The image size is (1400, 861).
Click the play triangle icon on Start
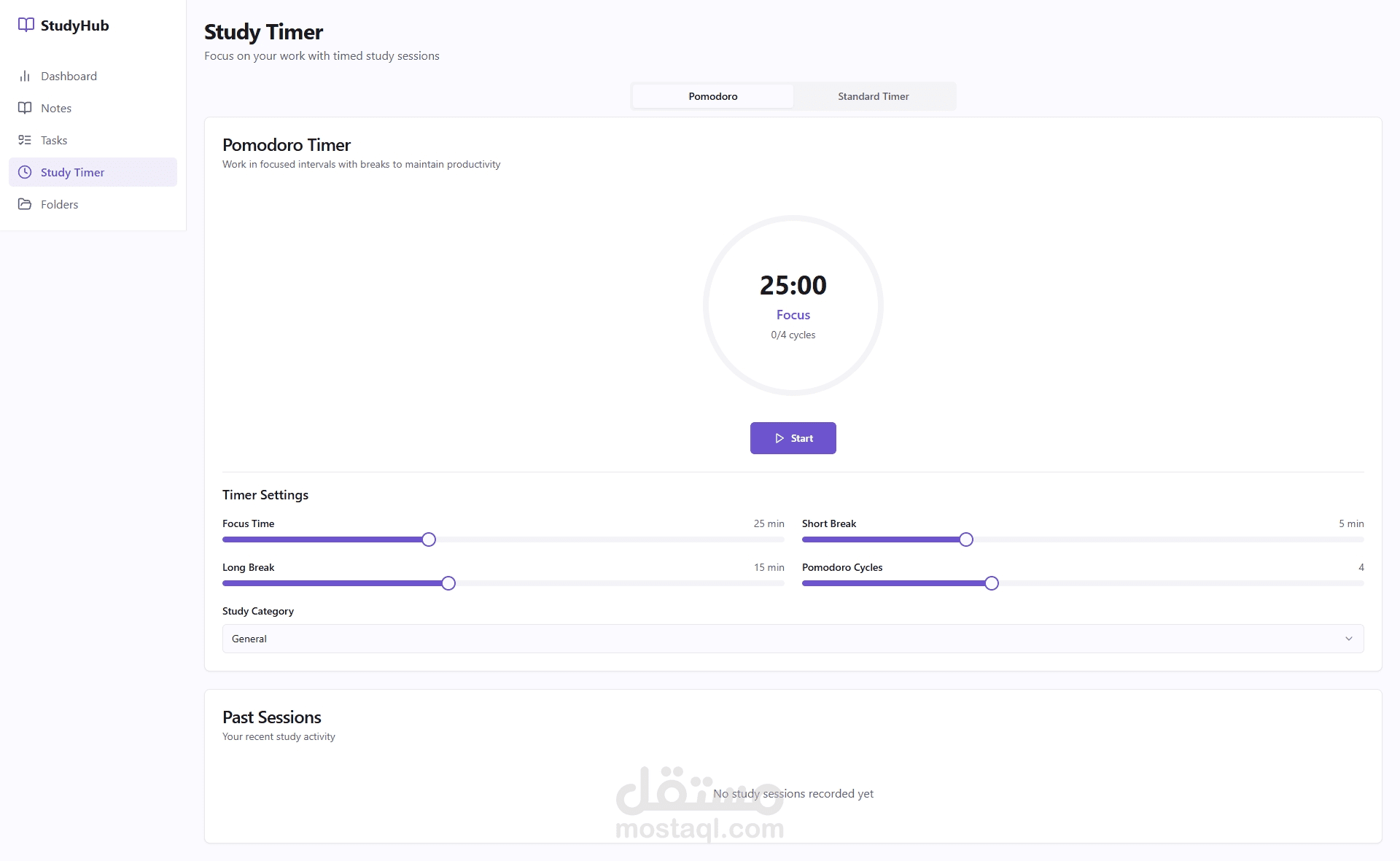[x=779, y=438]
